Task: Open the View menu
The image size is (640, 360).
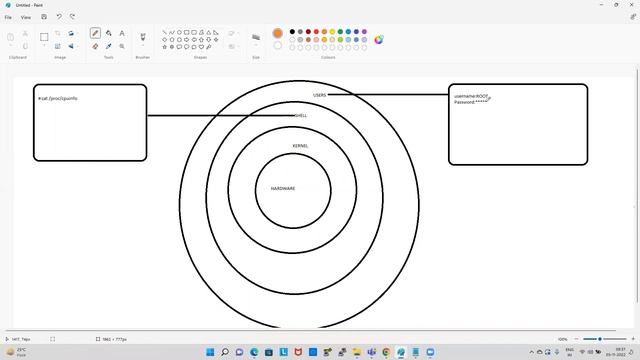Action: [26, 17]
